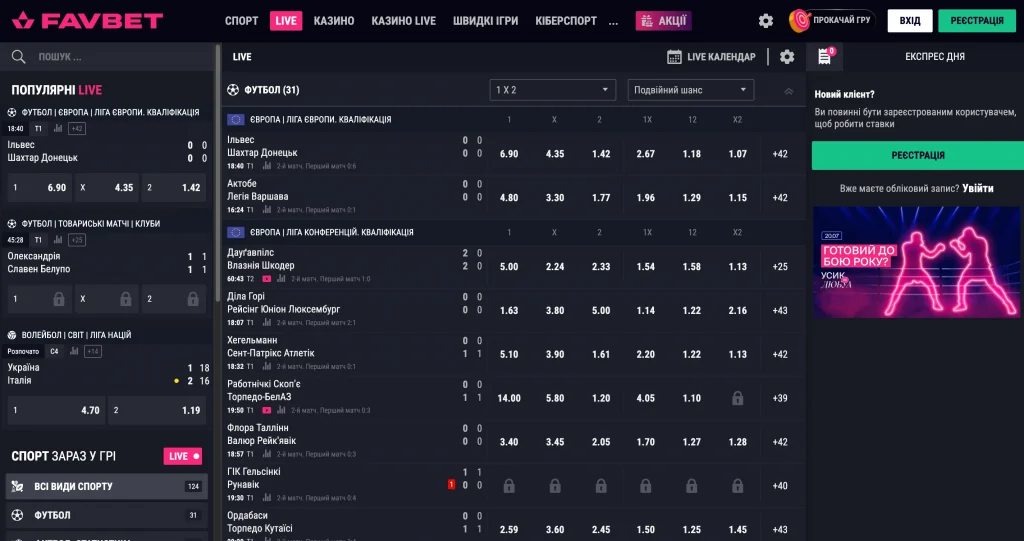
Task: Open statistics icon for Актобе match row
Action: (x=266, y=210)
